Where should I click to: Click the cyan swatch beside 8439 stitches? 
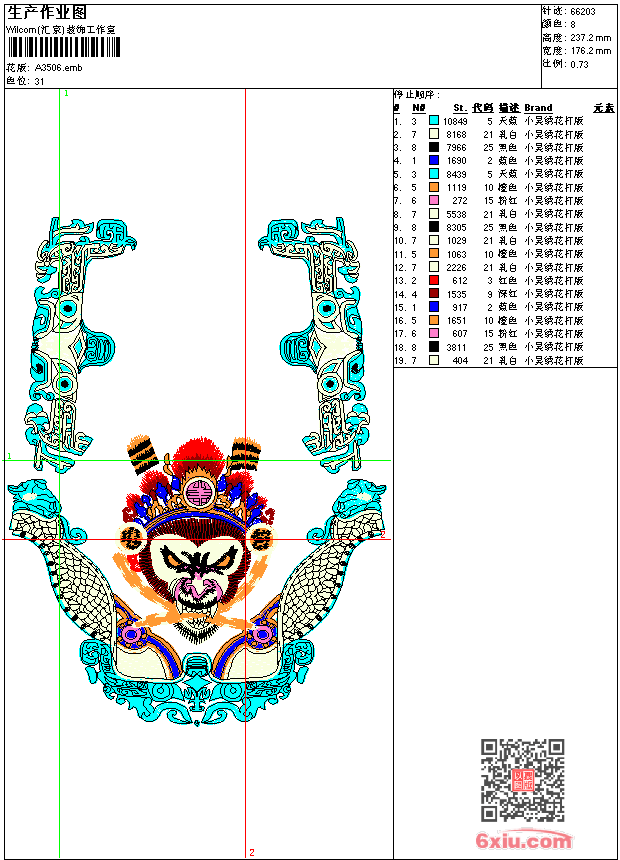(434, 173)
